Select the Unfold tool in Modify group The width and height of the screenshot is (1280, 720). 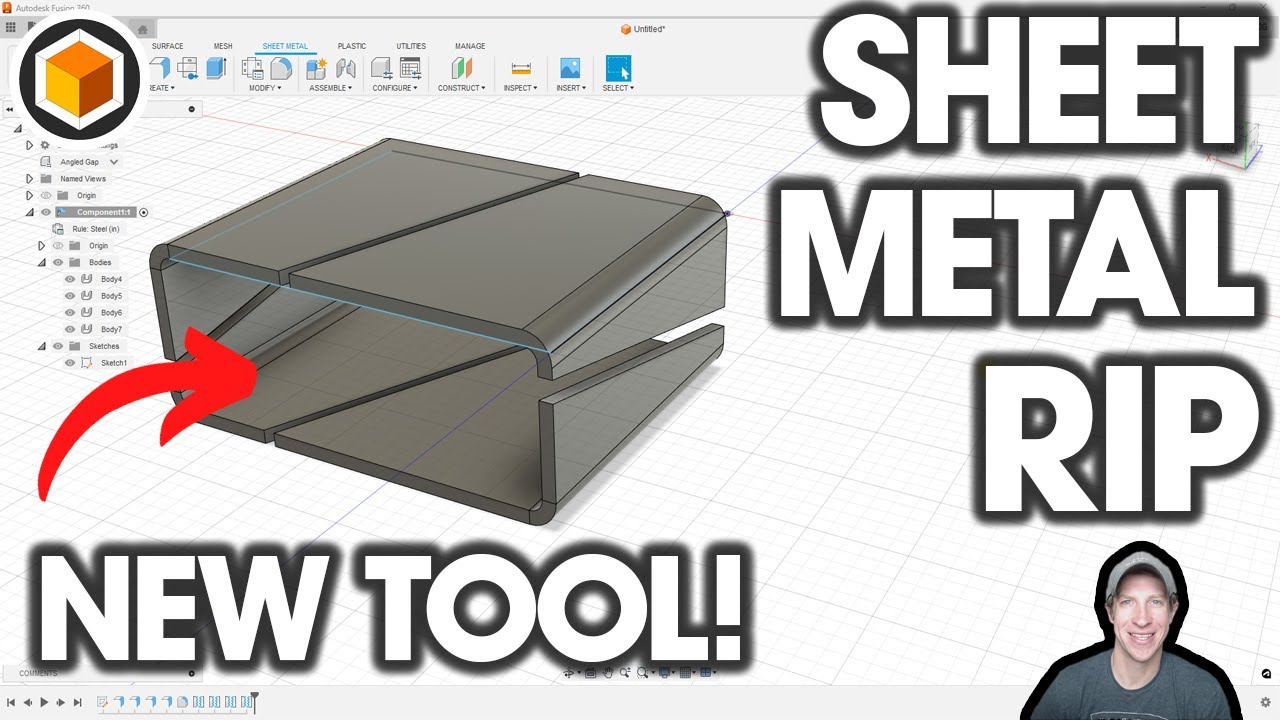click(x=281, y=68)
